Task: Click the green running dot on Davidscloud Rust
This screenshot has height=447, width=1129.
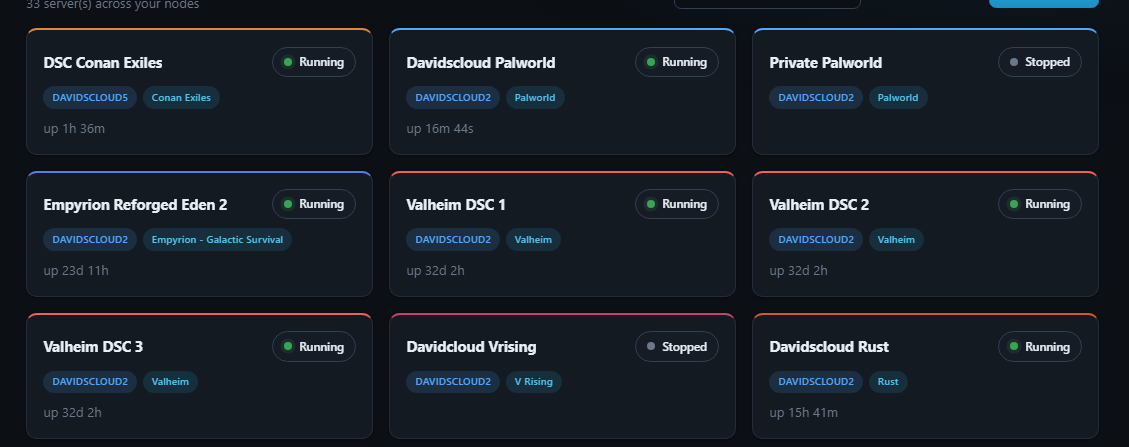Action: [1014, 346]
